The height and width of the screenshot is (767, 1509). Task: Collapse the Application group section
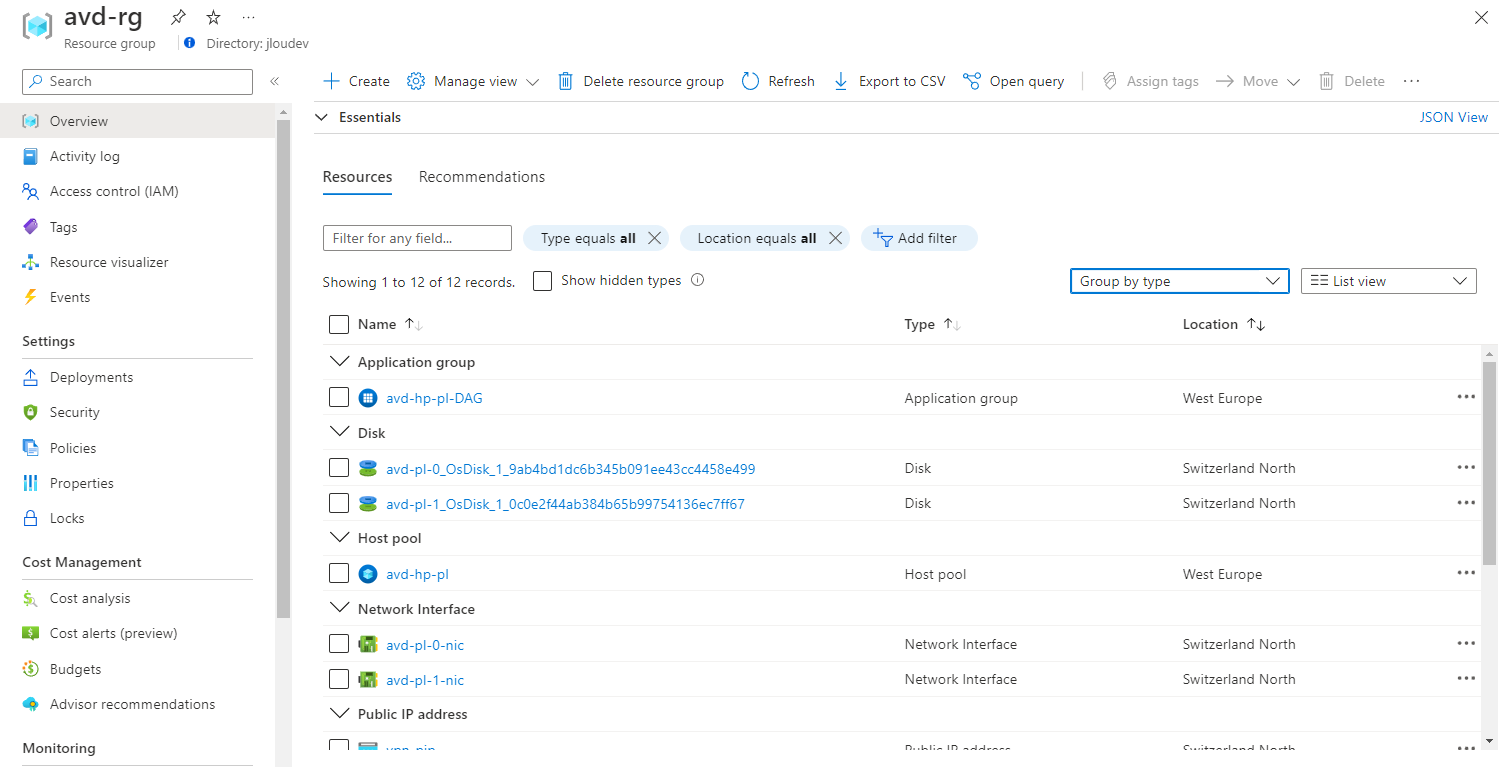tap(339, 362)
